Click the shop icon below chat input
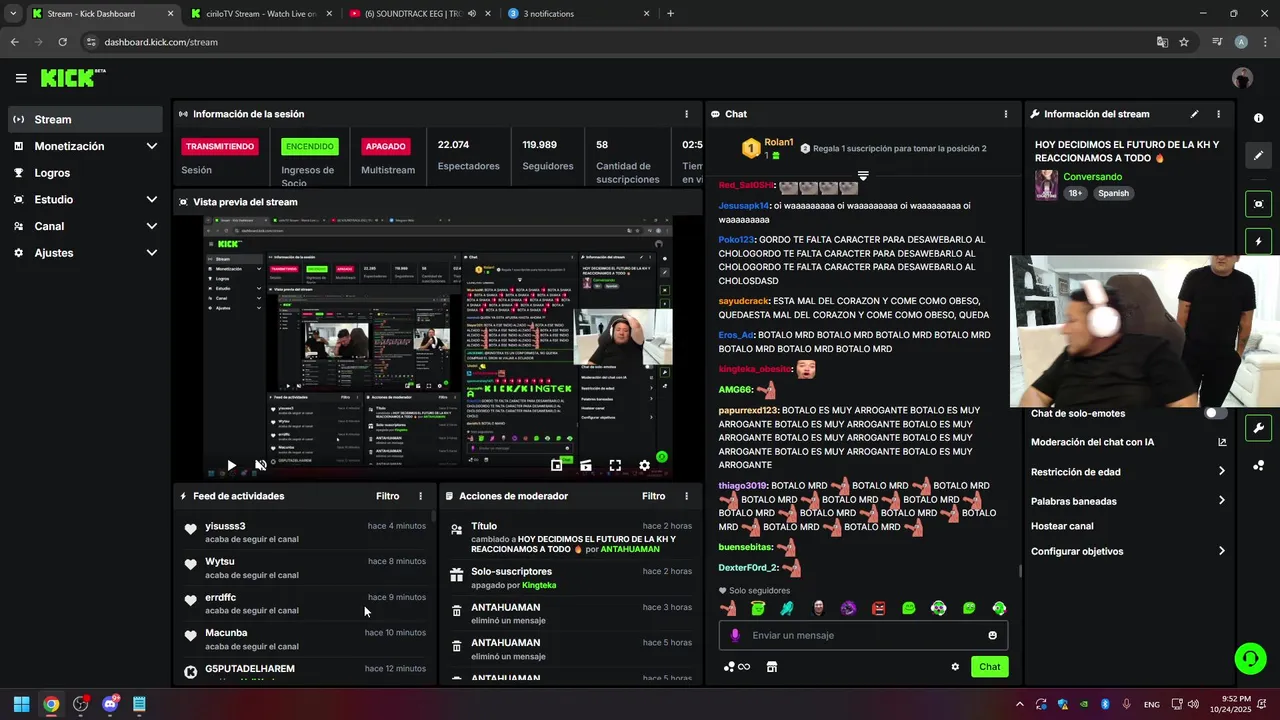This screenshot has width=1280, height=720. click(x=771, y=667)
